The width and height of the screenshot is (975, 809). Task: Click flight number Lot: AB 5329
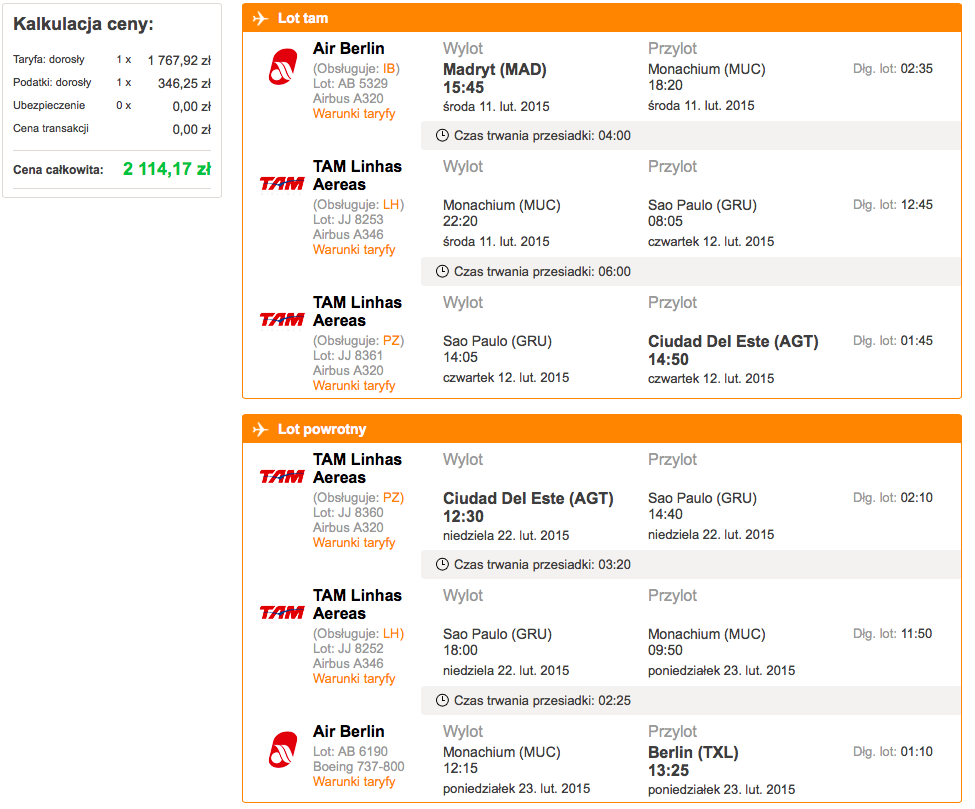[x=350, y=83]
